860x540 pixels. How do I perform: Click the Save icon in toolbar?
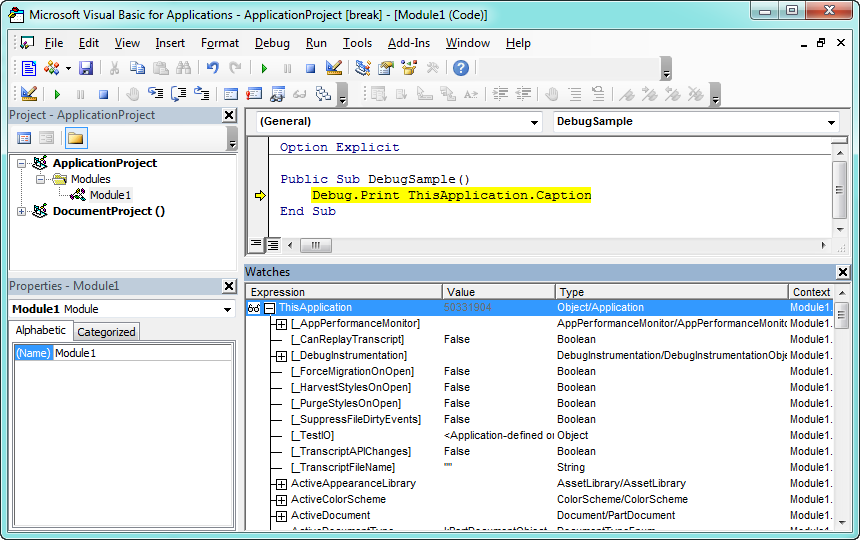(x=86, y=68)
